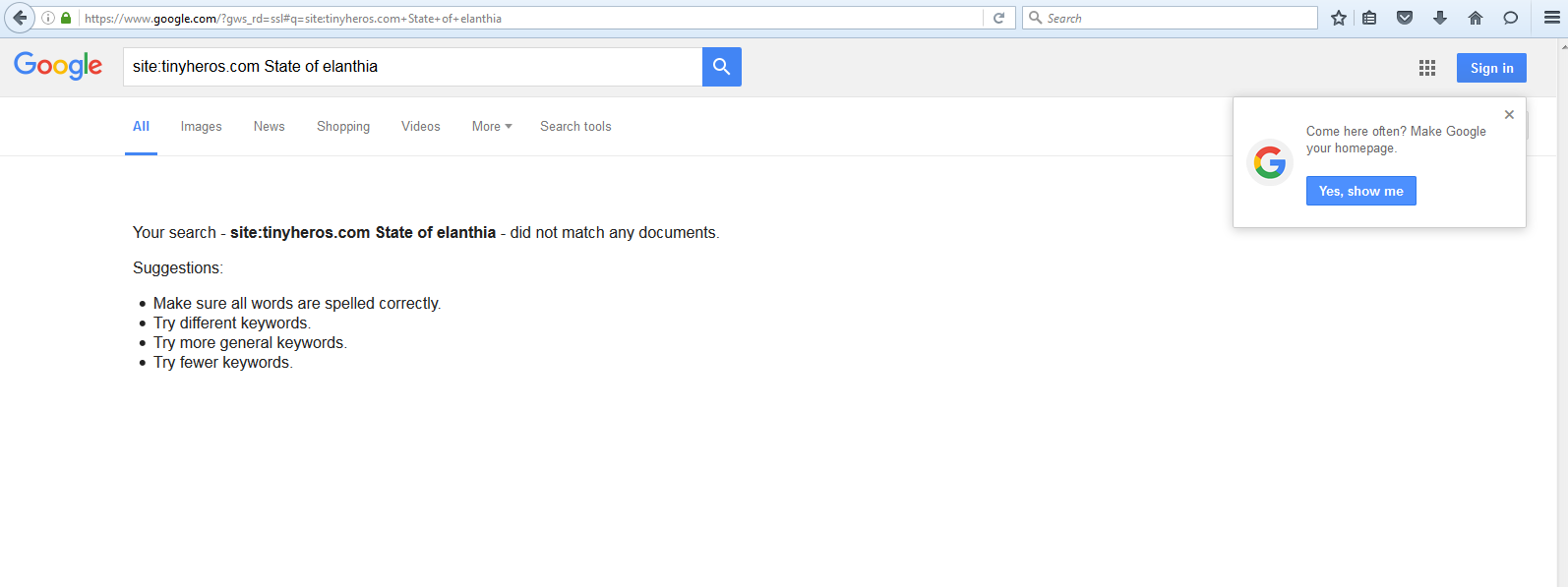Click the Sign in button
The width and height of the screenshot is (1568, 587).
coord(1491,68)
